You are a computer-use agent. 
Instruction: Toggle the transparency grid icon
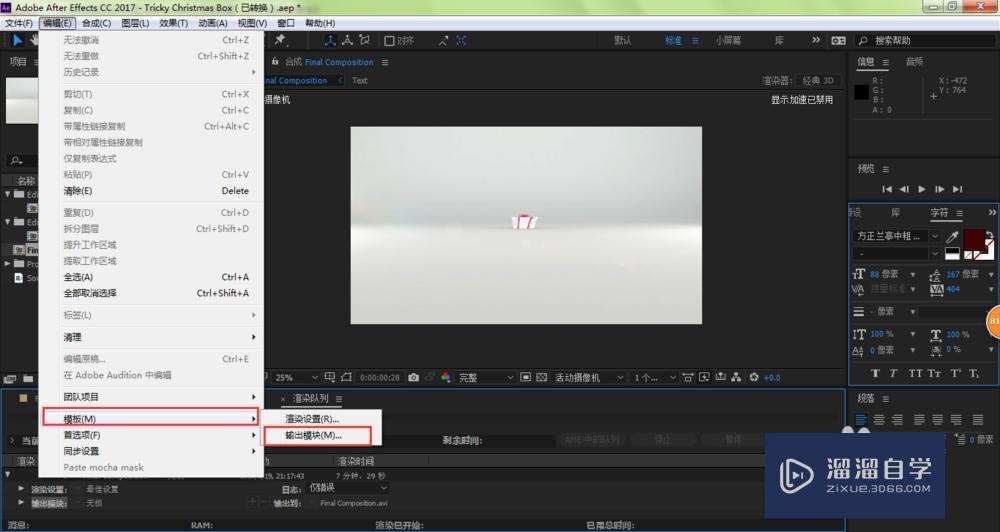(541, 378)
